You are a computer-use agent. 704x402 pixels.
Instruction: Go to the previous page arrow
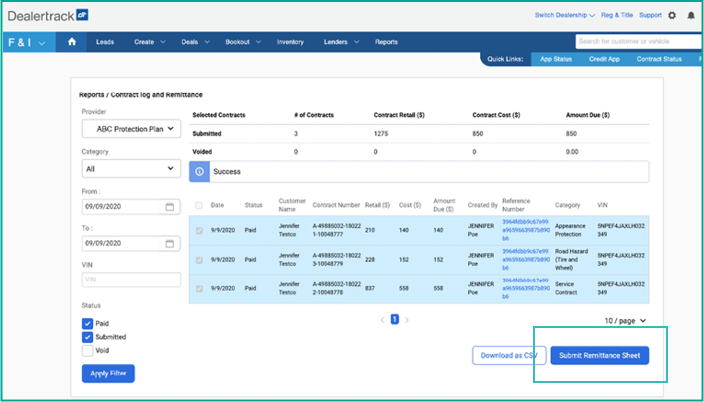(383, 320)
